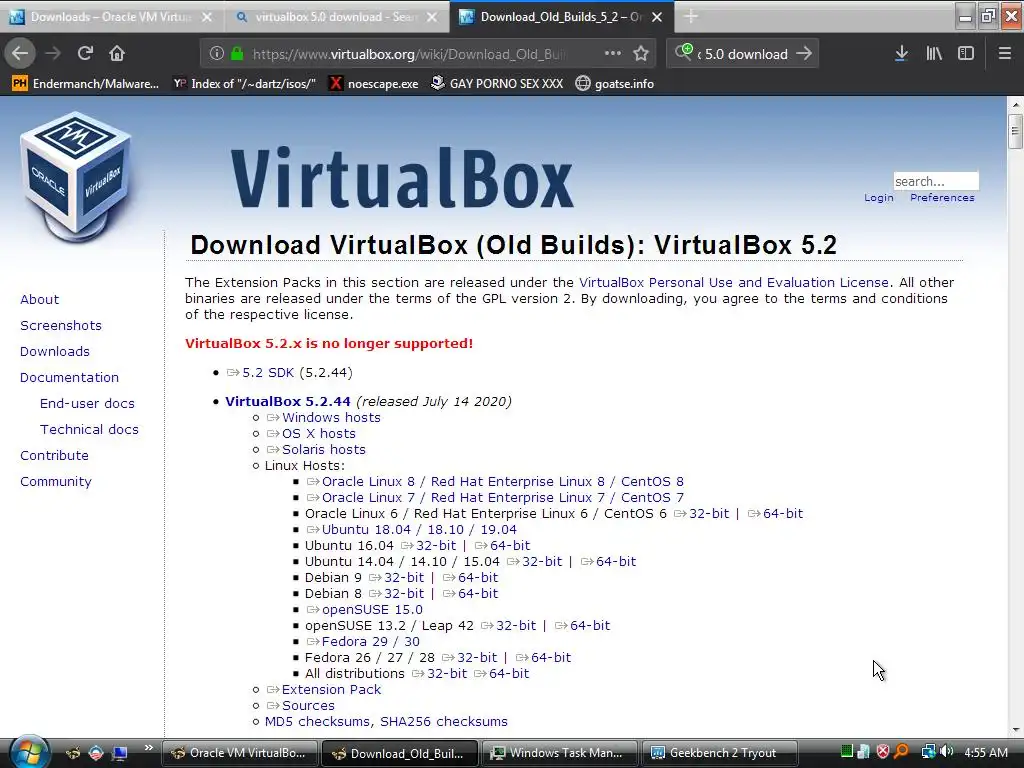Bookmark this page with the star icon
Screen dimensions: 1024x768
(641, 54)
